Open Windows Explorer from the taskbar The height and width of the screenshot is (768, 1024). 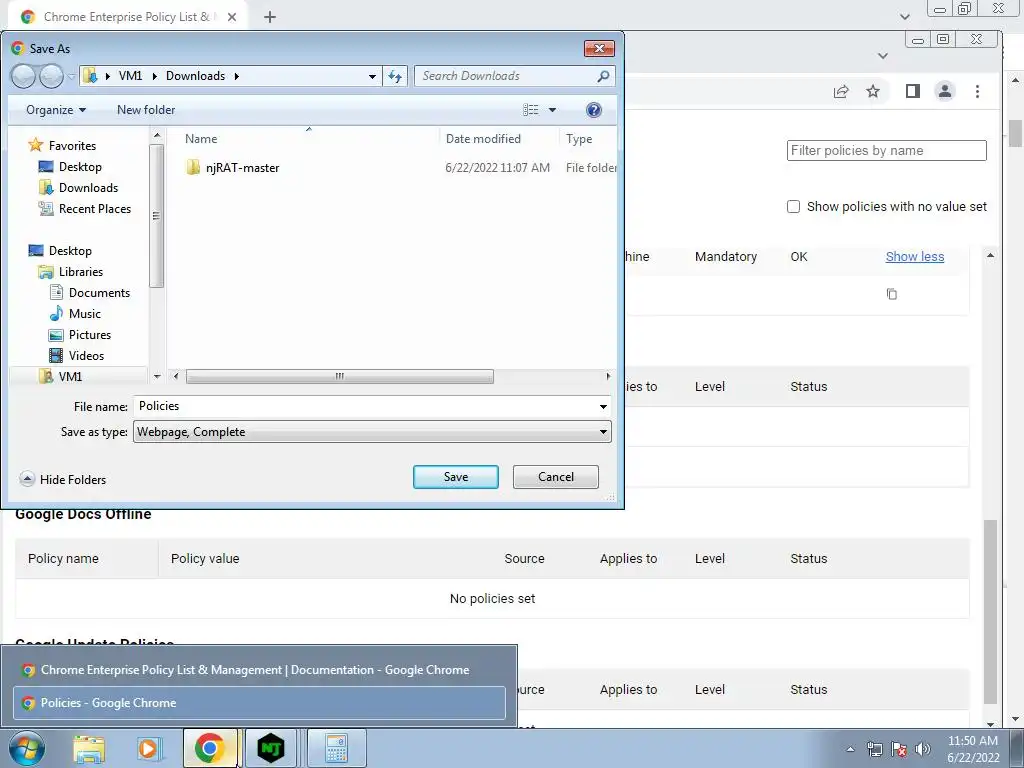(89, 748)
